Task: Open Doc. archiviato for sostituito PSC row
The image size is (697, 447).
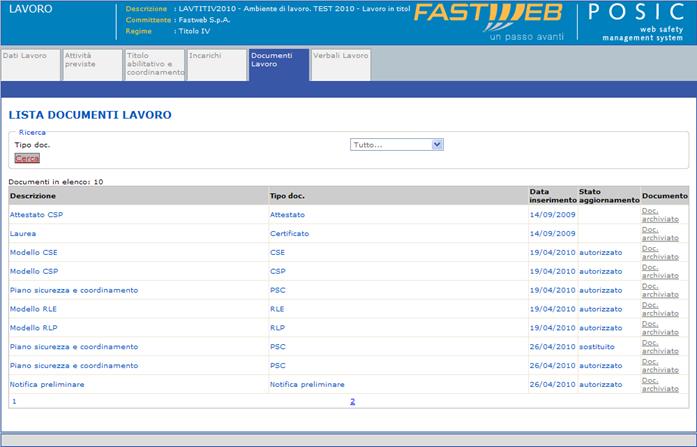Action: 660,347
